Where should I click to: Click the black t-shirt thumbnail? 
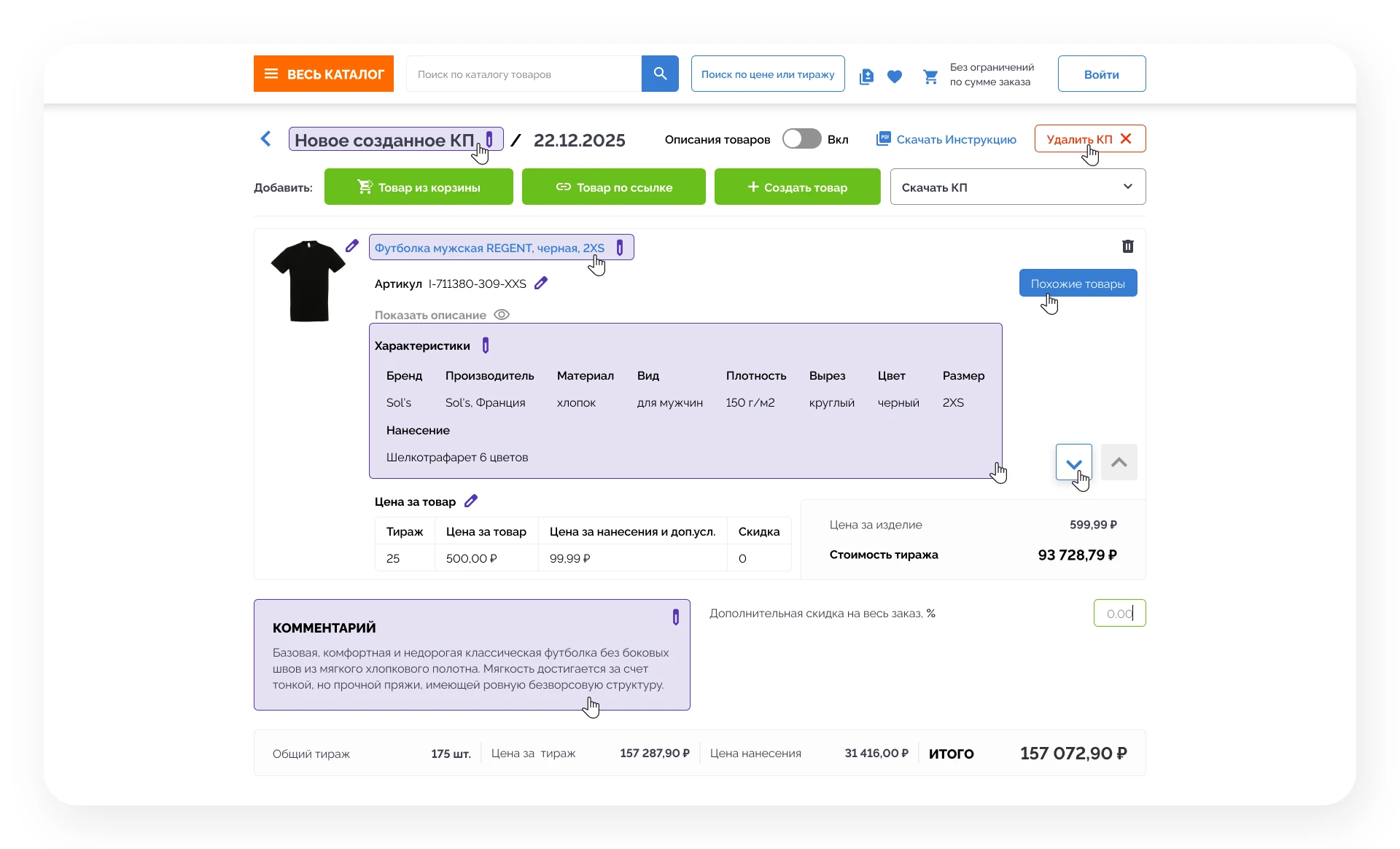tap(308, 281)
